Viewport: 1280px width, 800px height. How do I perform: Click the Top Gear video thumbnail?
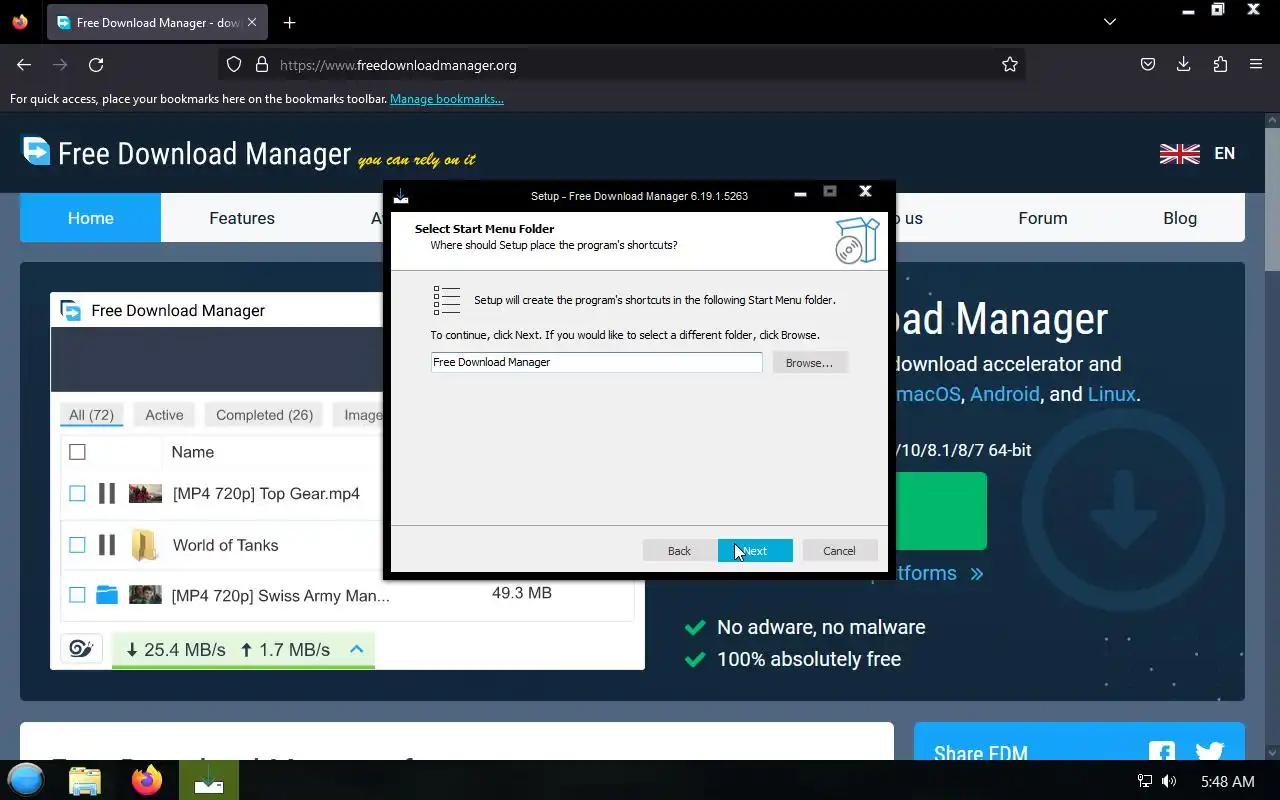pyautogui.click(x=145, y=493)
